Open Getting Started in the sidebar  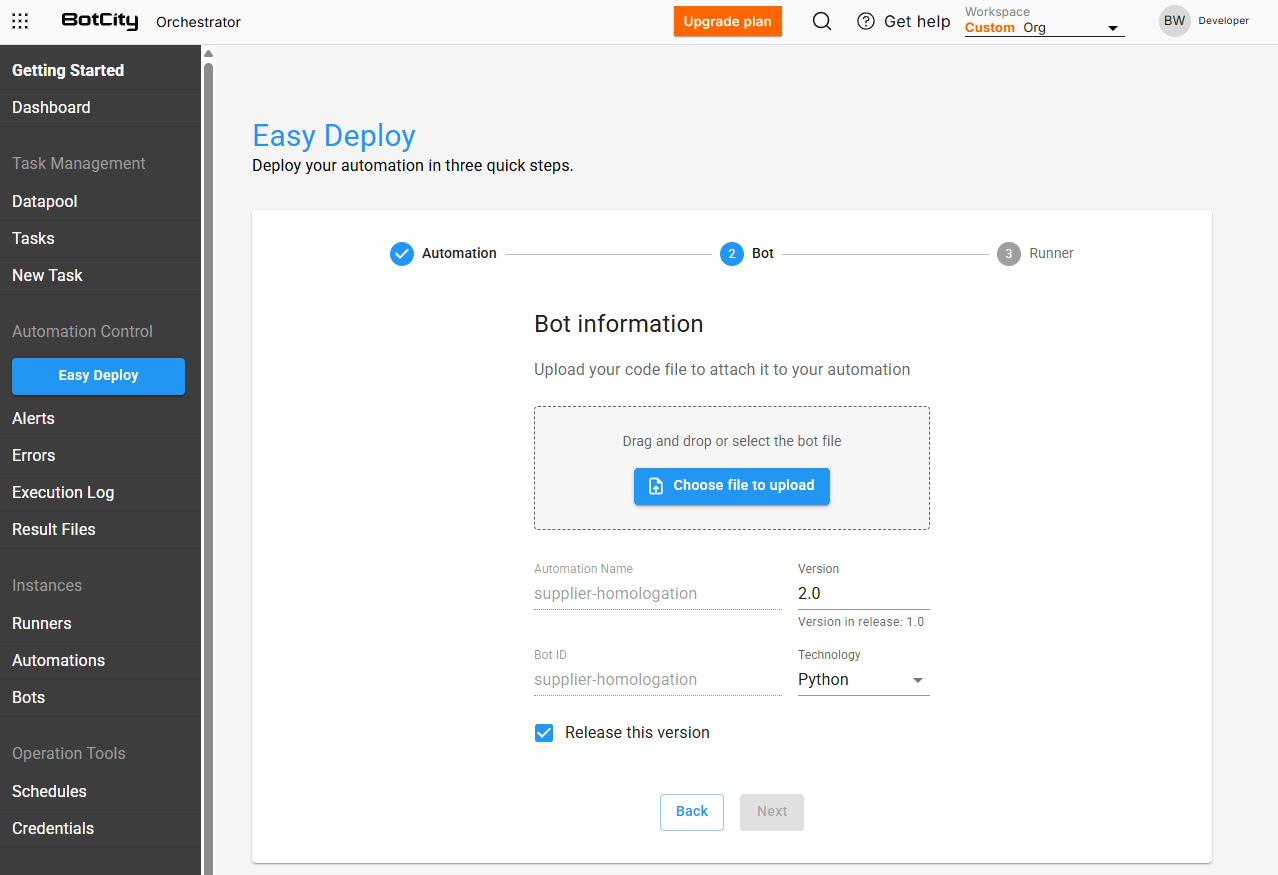(100, 71)
